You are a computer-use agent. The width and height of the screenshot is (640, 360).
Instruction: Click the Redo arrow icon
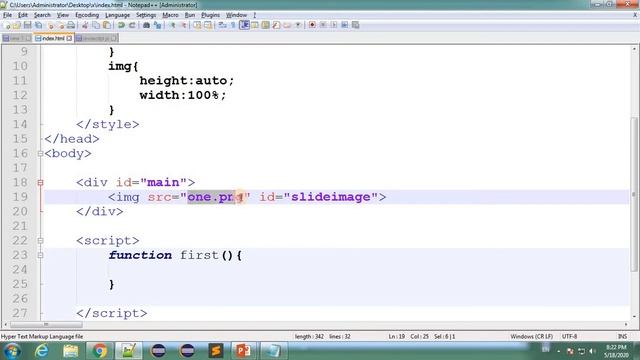tap(132, 25)
